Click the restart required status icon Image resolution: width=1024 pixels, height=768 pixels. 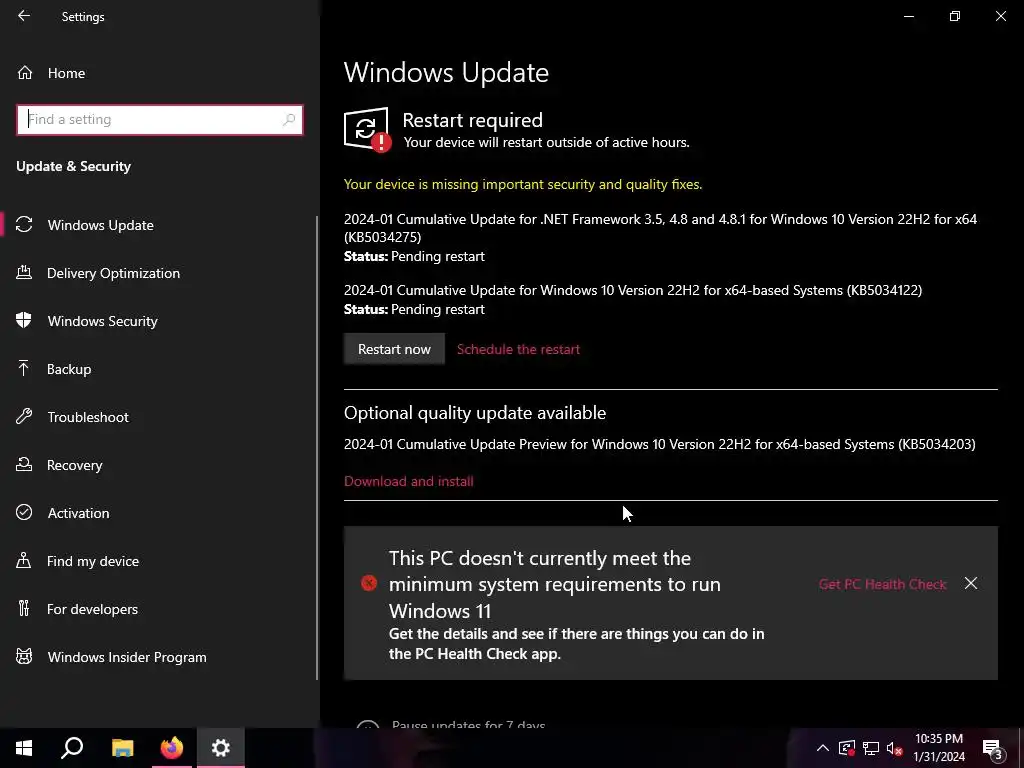pos(367,129)
